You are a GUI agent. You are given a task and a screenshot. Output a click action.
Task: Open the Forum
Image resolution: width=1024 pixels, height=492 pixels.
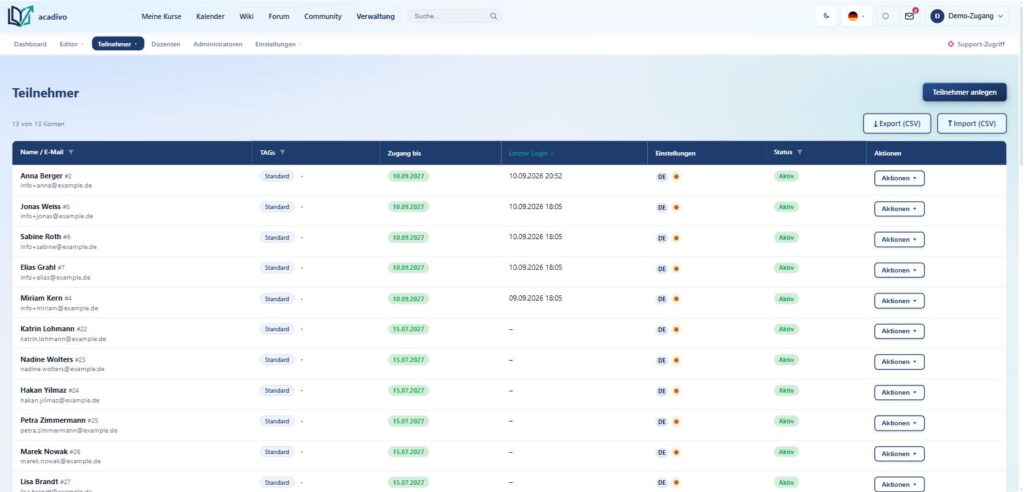click(279, 16)
